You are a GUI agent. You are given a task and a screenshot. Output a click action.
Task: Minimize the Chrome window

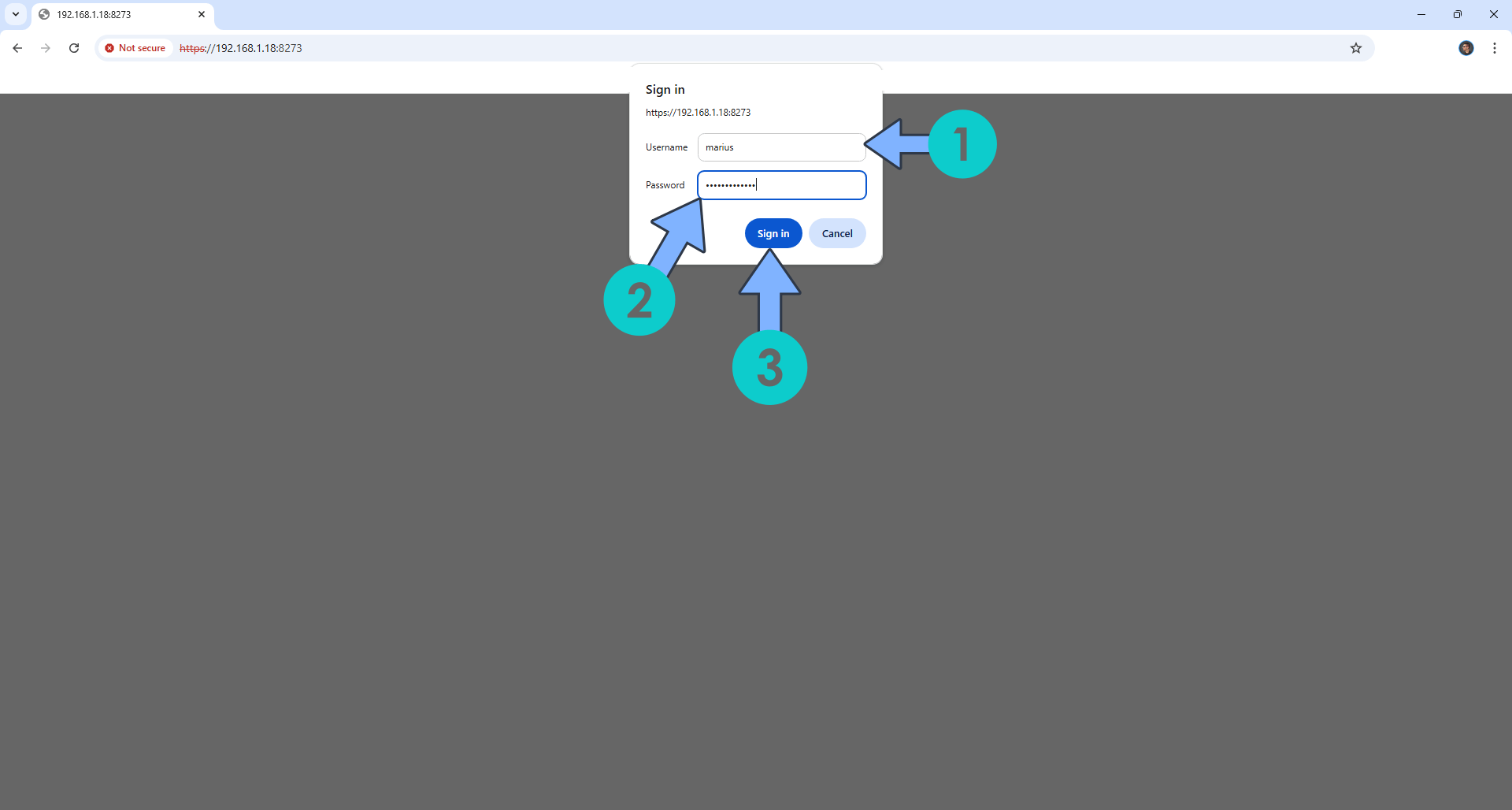[x=1421, y=14]
